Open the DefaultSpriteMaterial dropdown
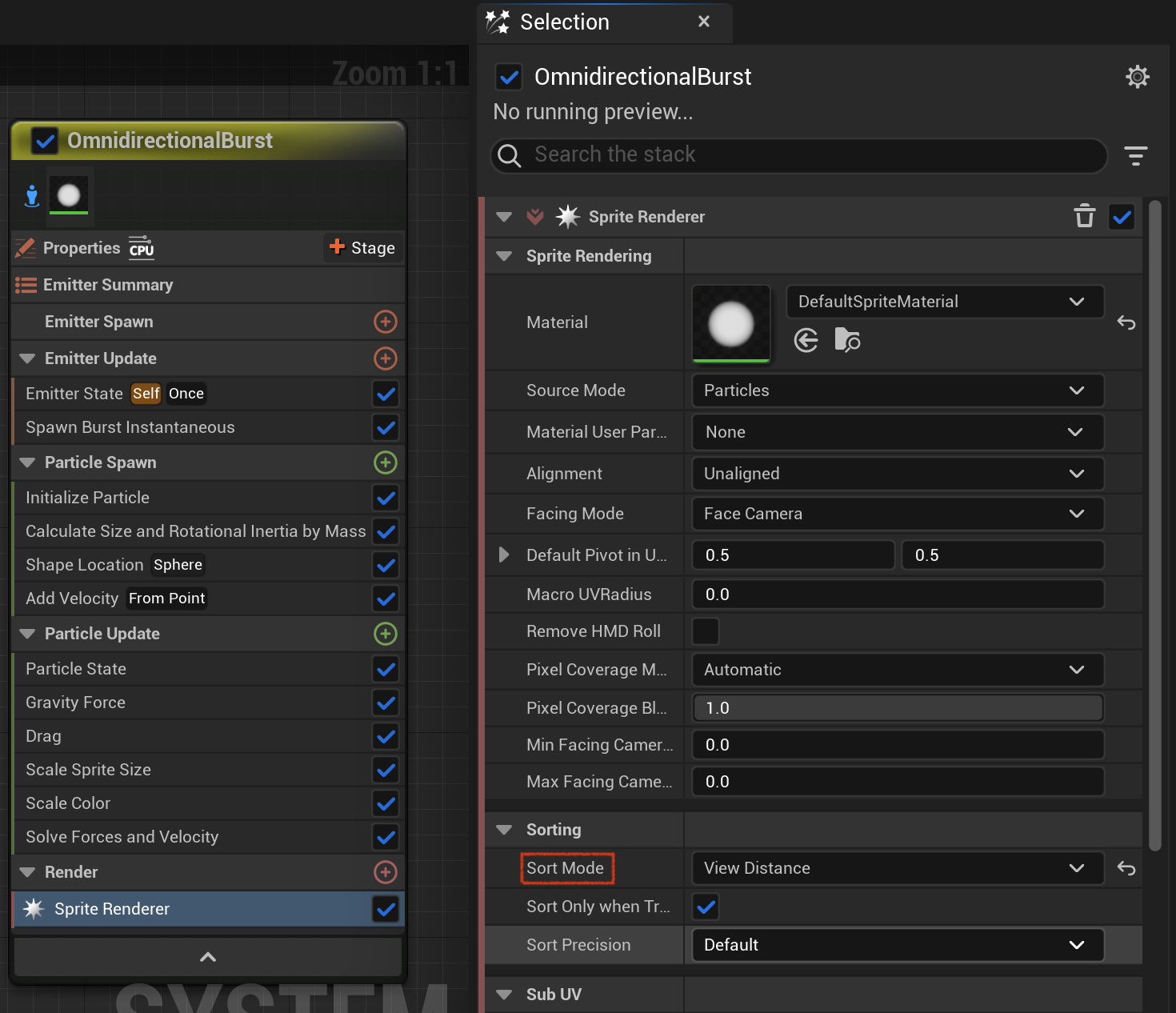This screenshot has width=1176, height=1013. coord(945,302)
